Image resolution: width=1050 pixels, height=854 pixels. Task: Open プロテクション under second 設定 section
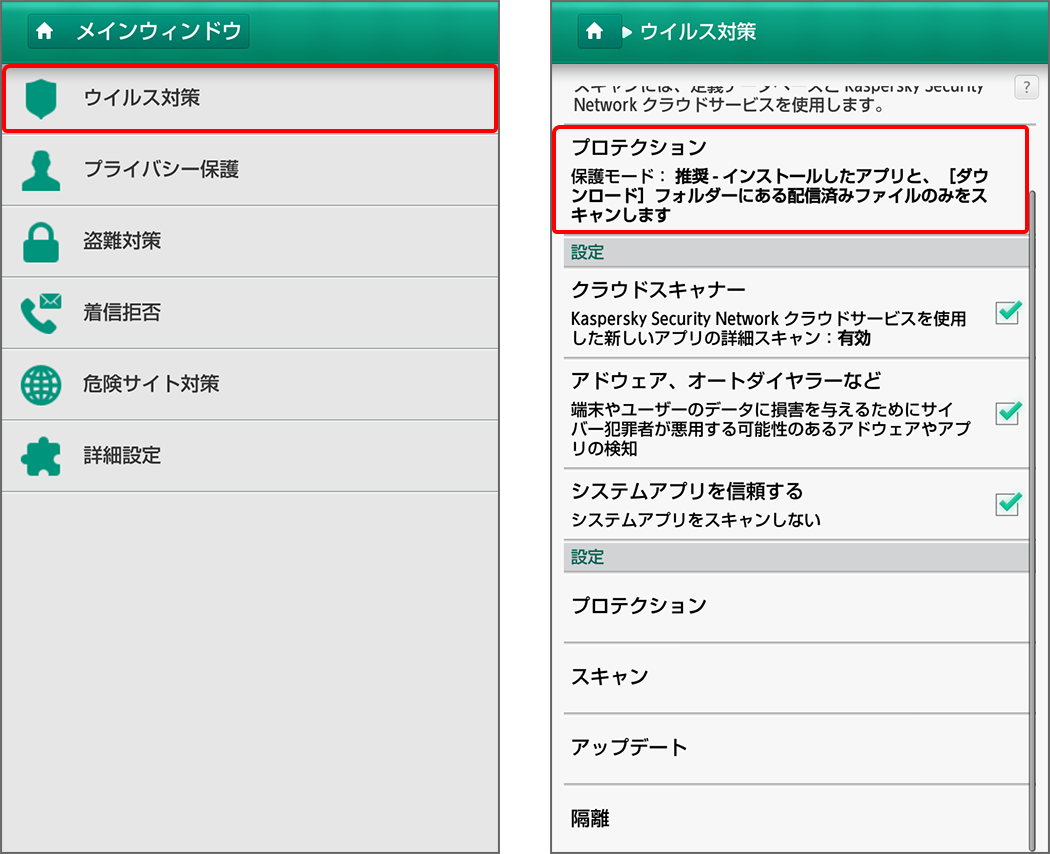pyautogui.click(x=638, y=606)
